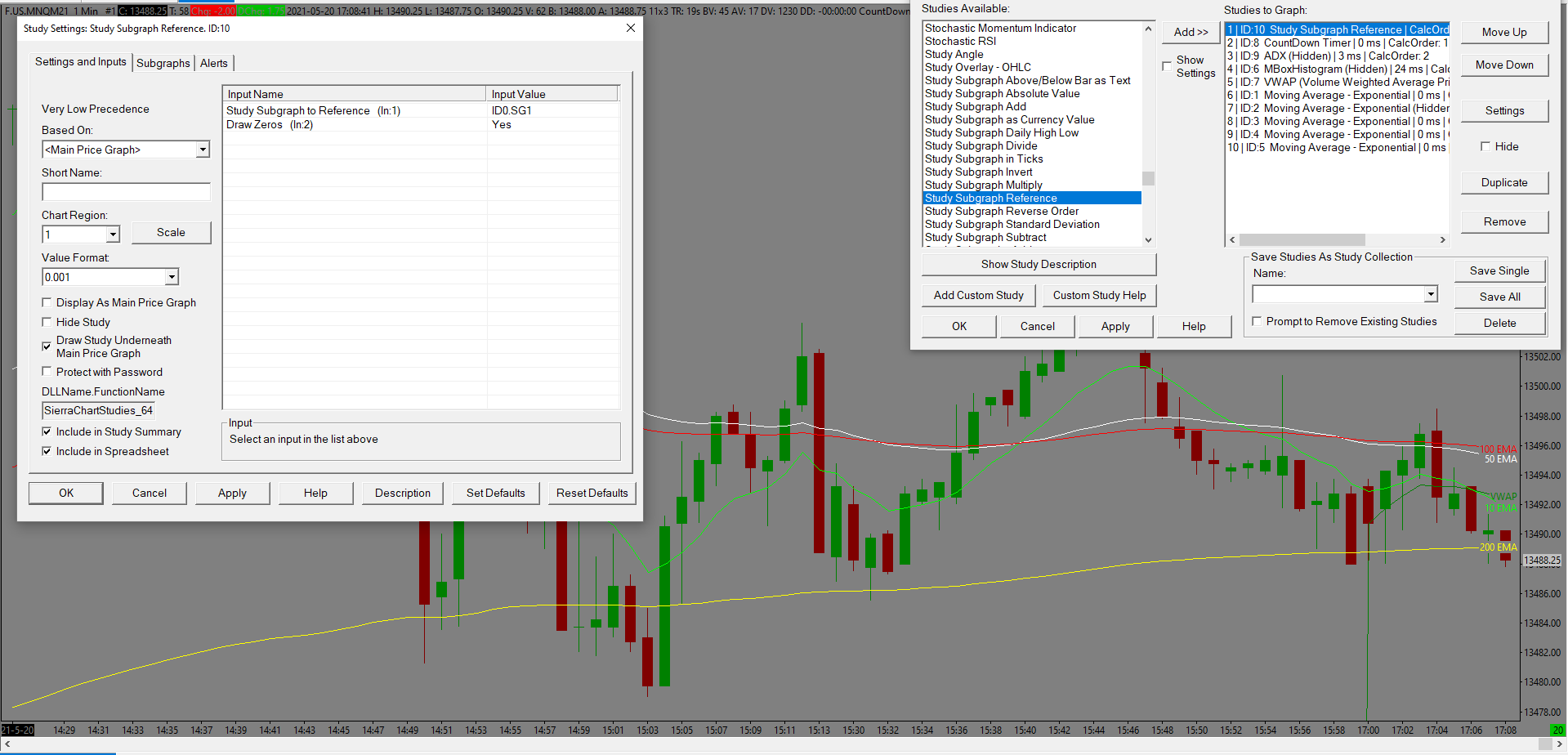Image resolution: width=1568 pixels, height=755 pixels.
Task: Click the DLLName.FunctionName field
Action: [x=98, y=410]
